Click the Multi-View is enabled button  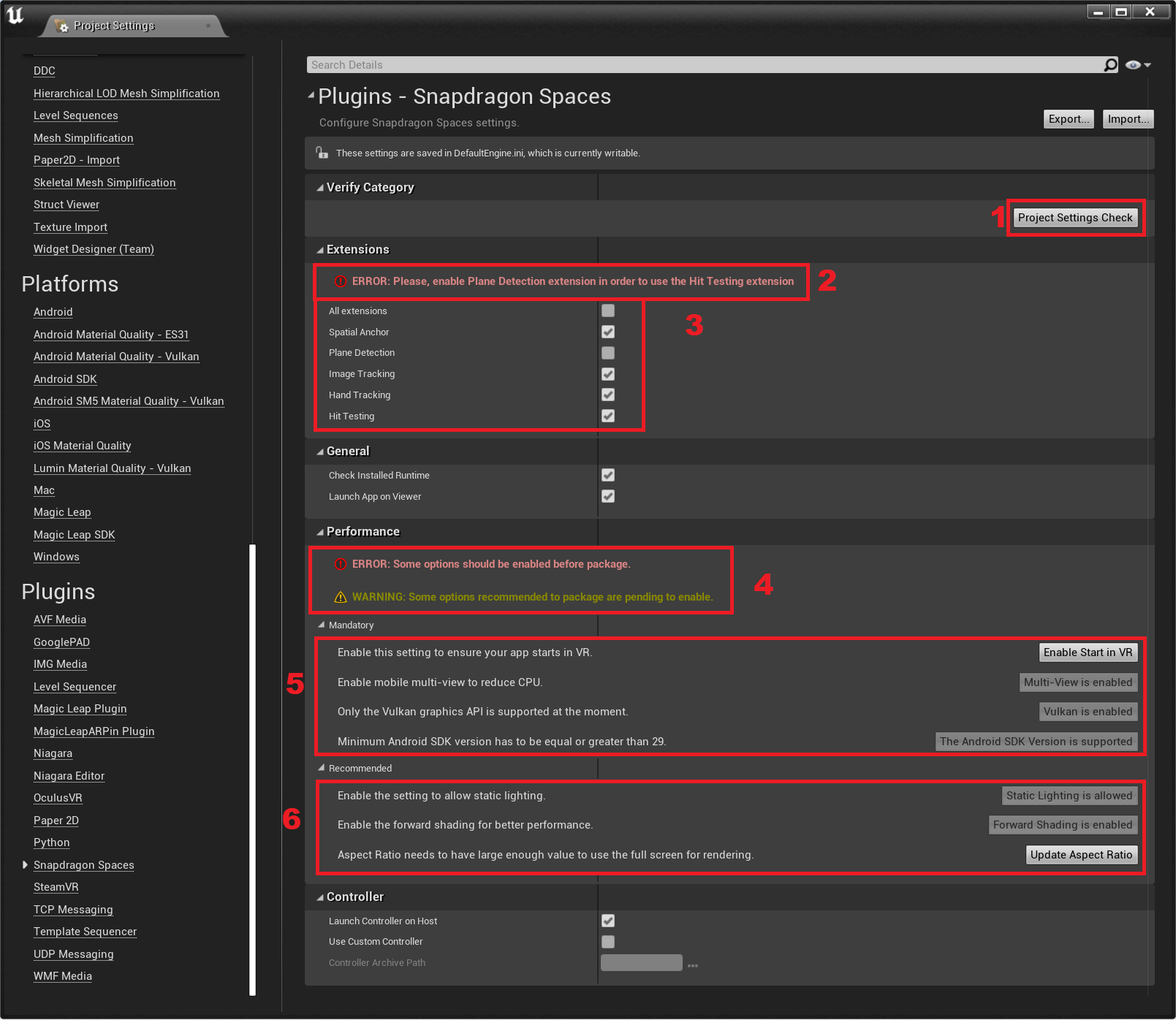[x=1078, y=682]
